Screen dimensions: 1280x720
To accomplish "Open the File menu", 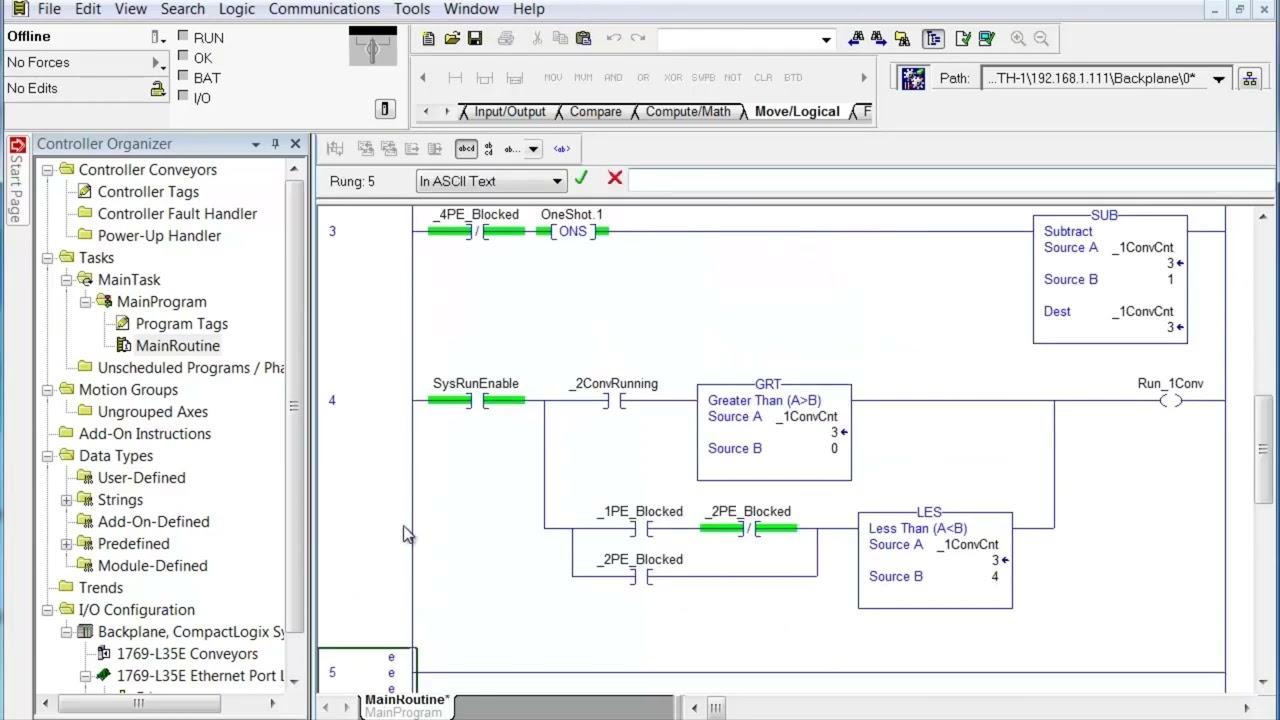I will click(x=49, y=9).
